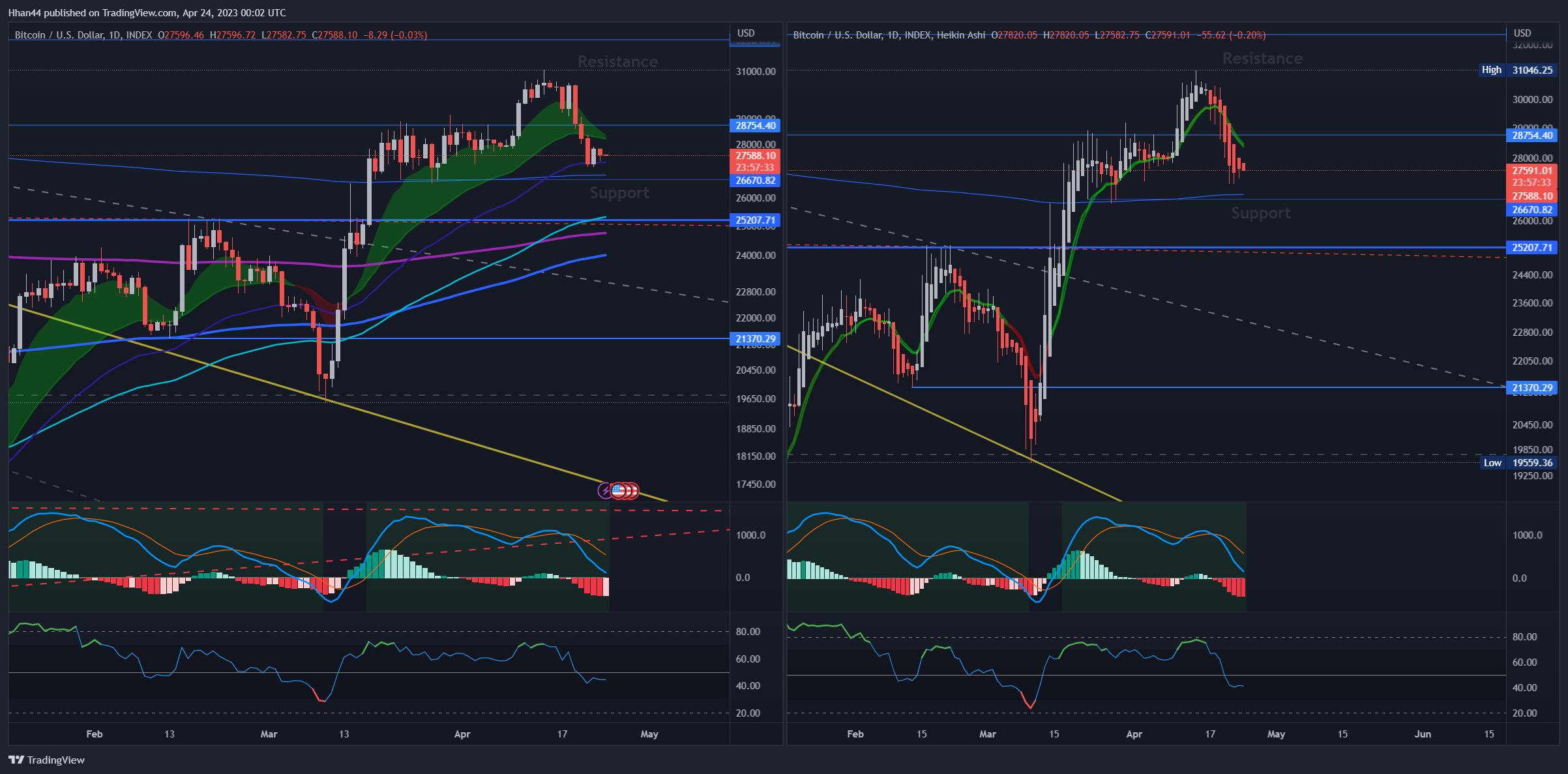1568x774 pixels.
Task: Click the USD currency label on left chart
Action: pyautogui.click(x=746, y=33)
